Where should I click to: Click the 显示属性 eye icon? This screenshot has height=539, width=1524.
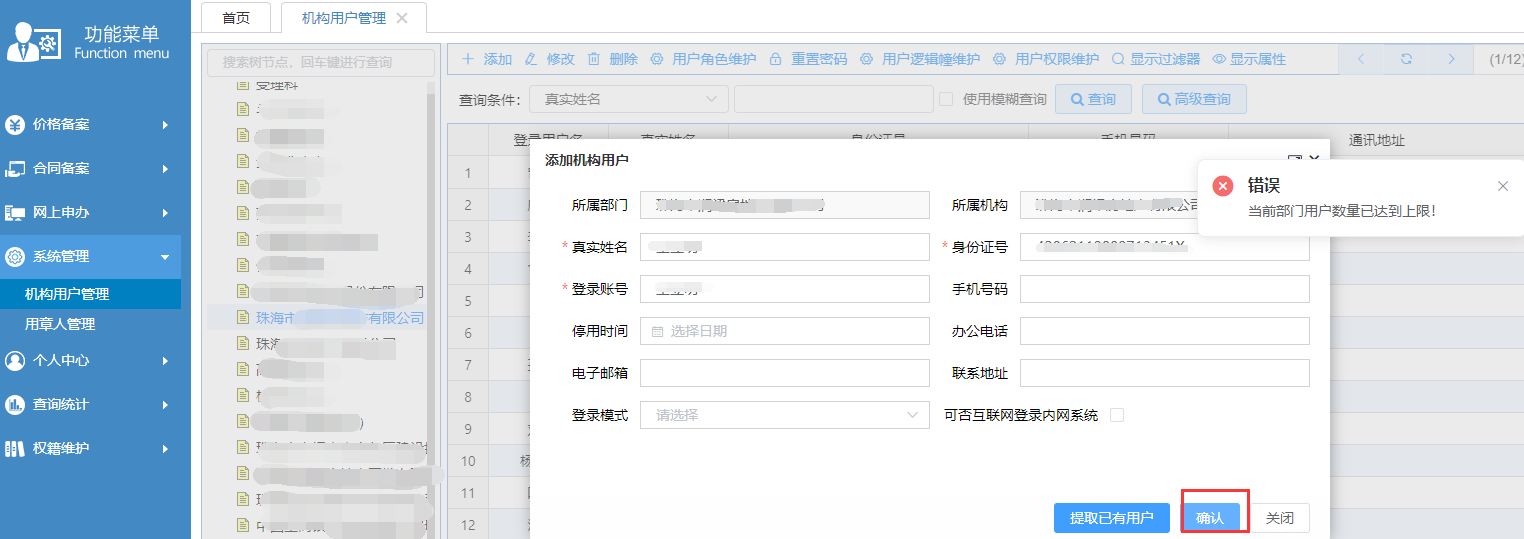click(1219, 59)
